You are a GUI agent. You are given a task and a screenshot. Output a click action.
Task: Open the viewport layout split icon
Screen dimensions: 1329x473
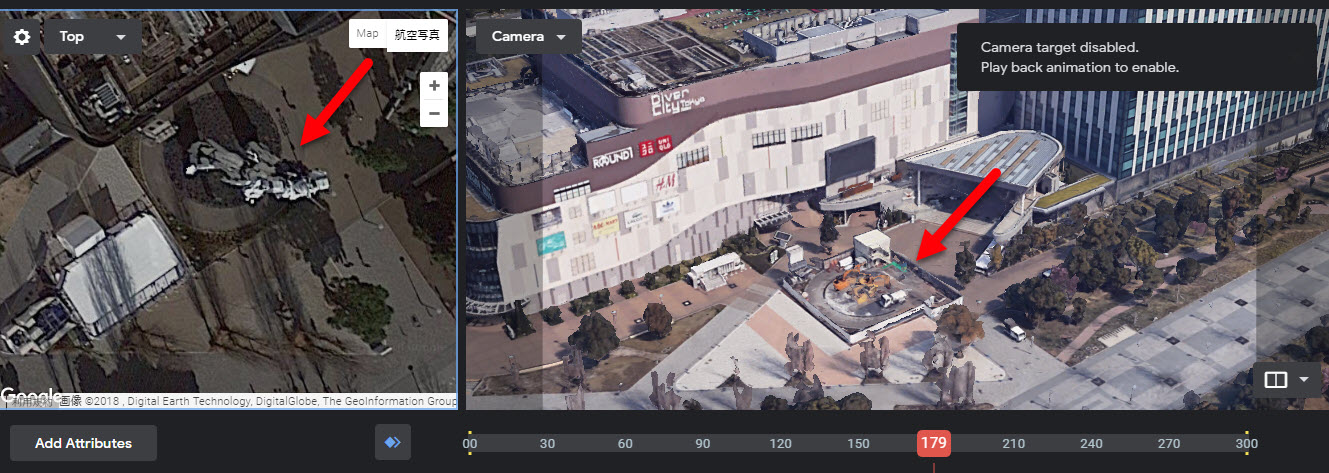click(x=1275, y=380)
